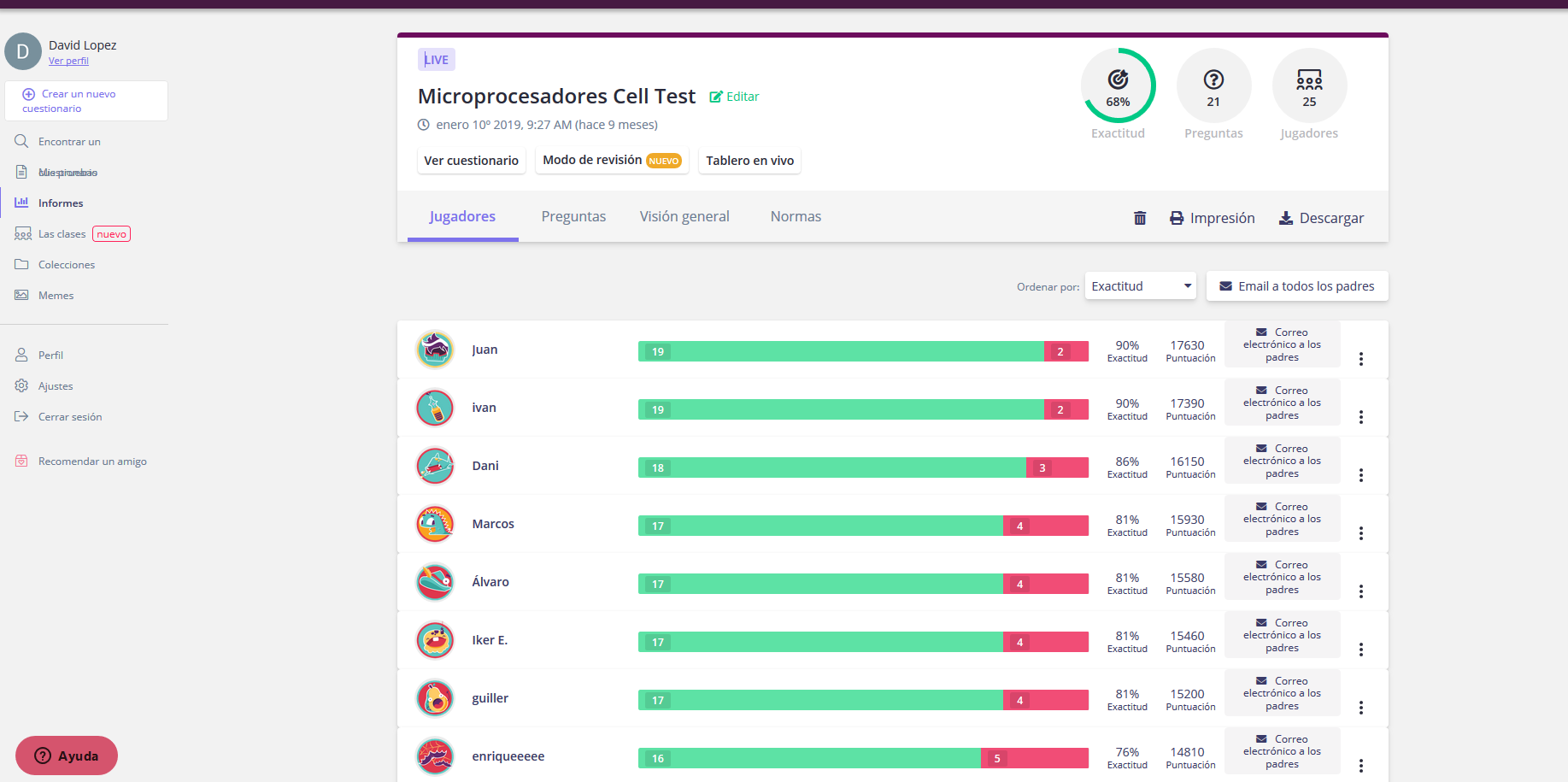Click the Preguntas question mark icon

pos(1213,80)
